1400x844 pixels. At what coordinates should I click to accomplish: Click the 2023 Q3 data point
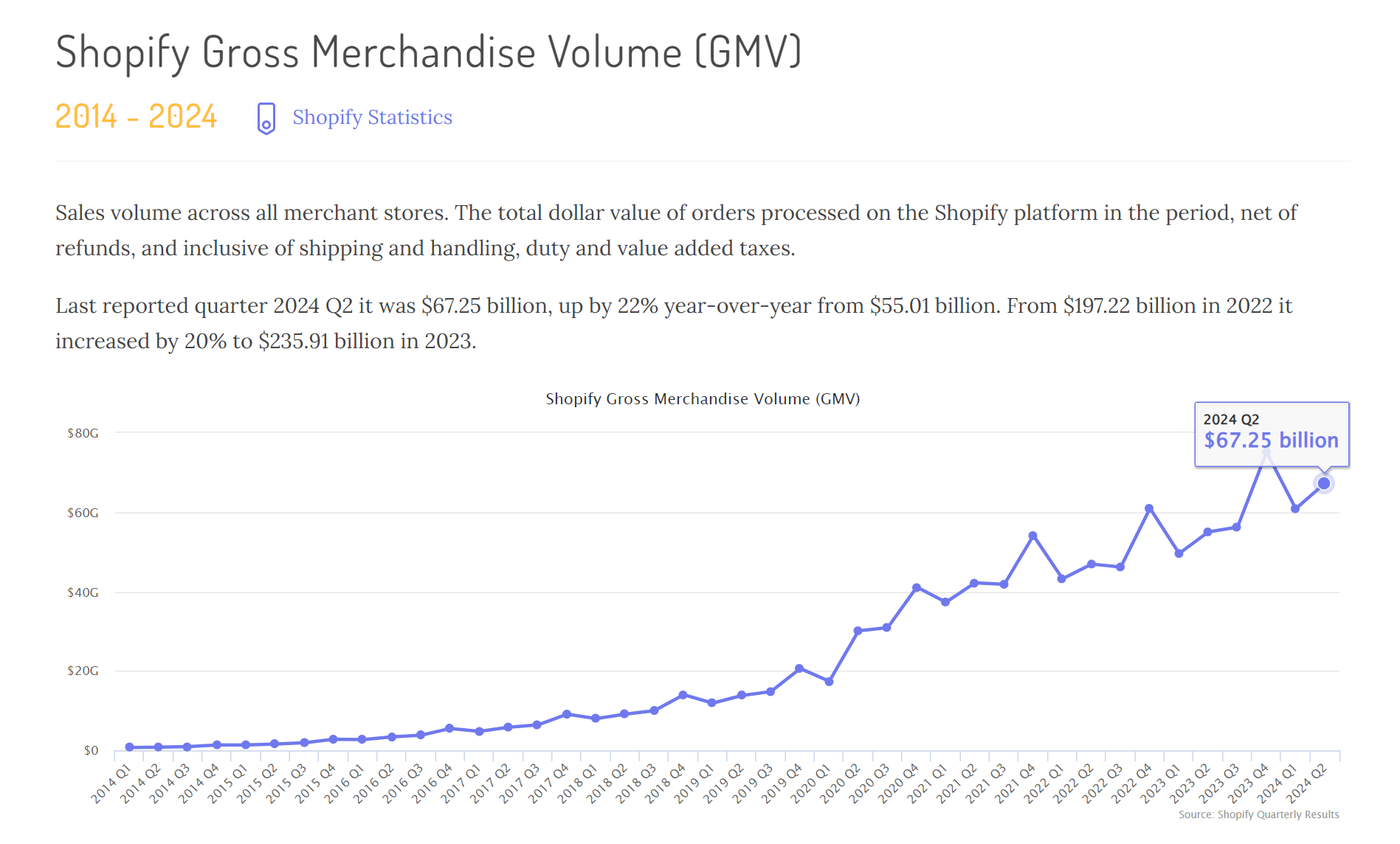pos(1236,527)
